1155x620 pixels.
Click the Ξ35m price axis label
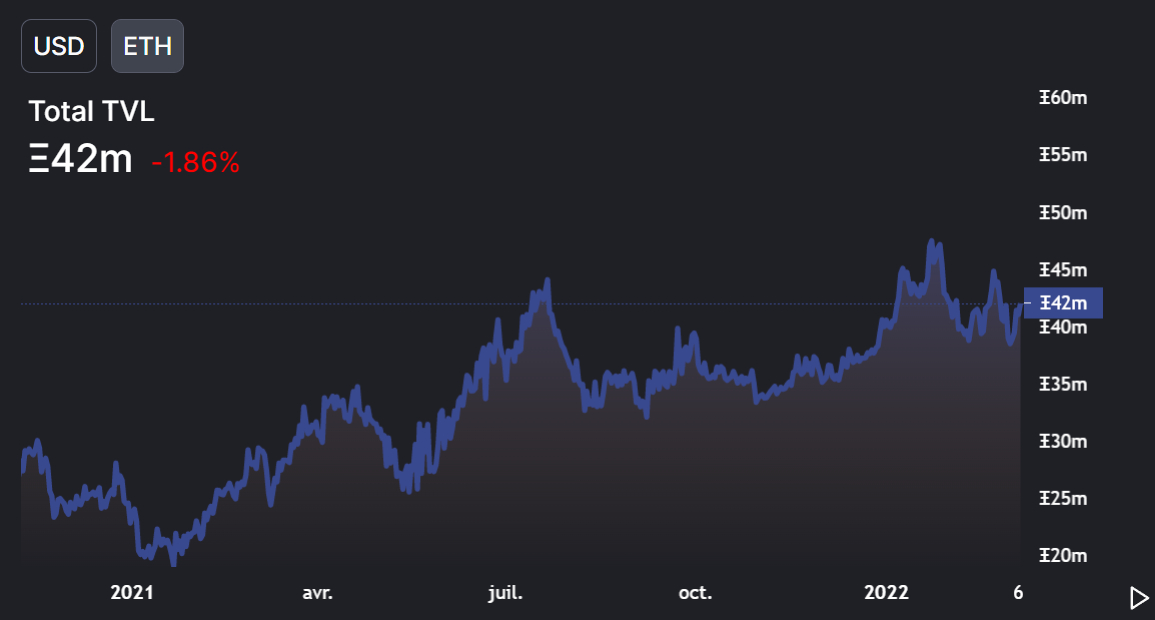[1063, 385]
